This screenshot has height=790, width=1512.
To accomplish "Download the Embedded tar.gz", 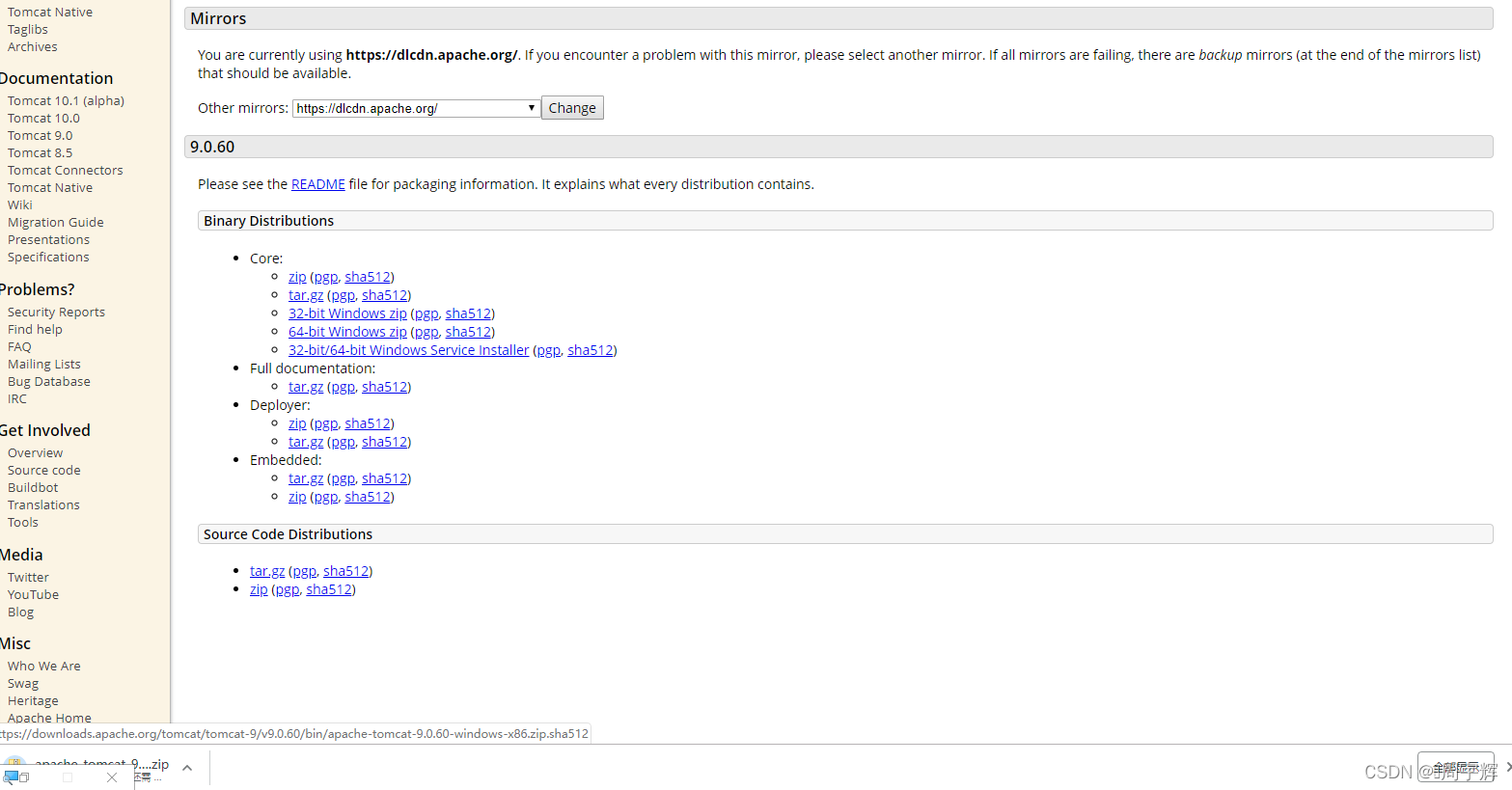I will click(x=306, y=478).
